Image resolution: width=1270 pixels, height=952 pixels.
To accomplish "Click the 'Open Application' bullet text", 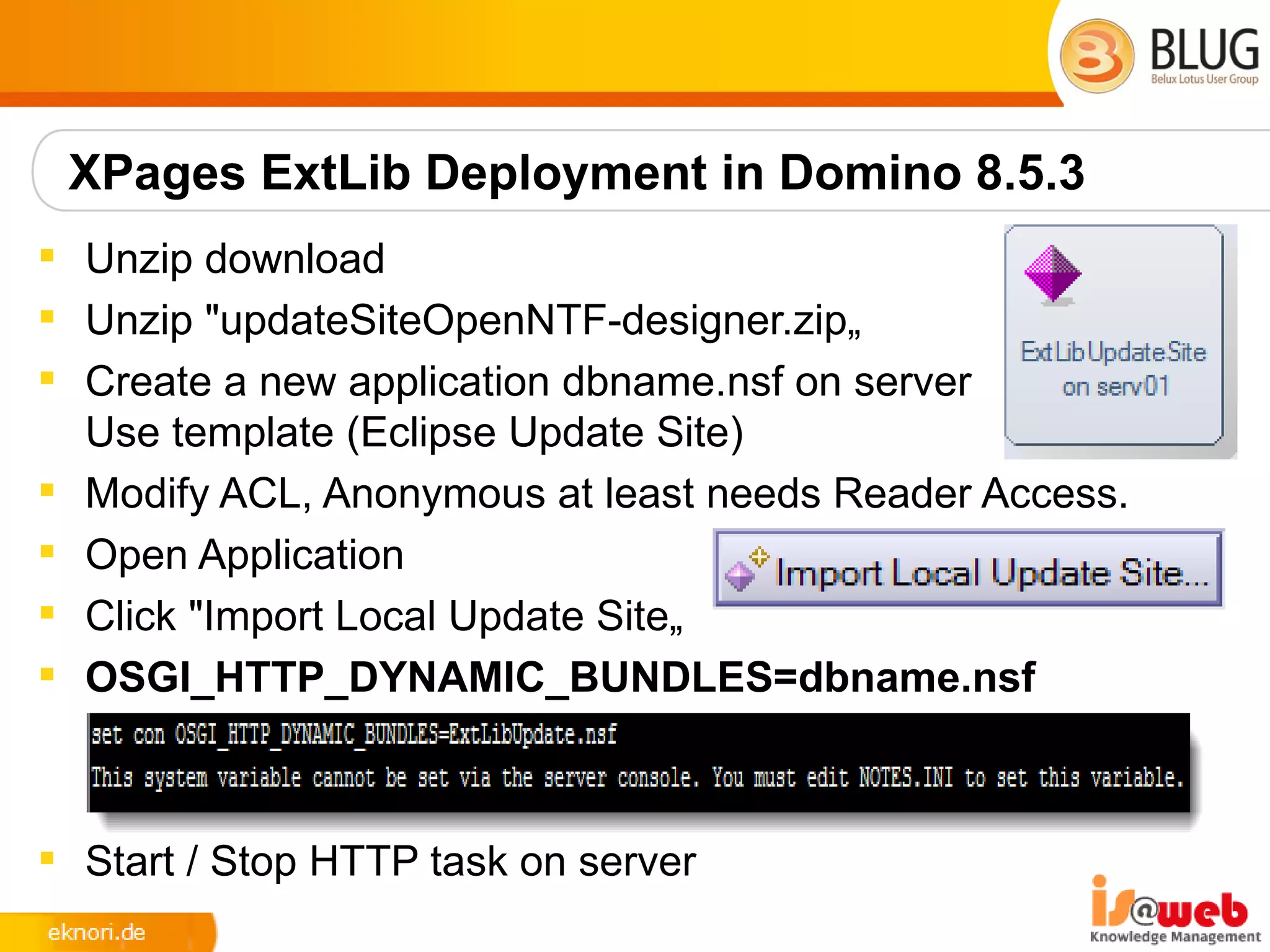I will click(244, 555).
